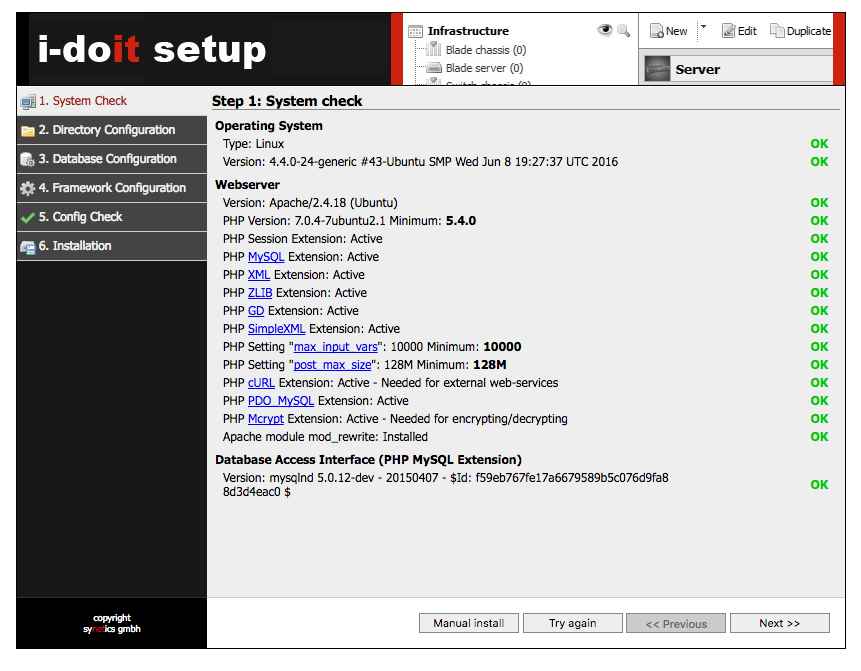Click the New document icon

[656, 31]
